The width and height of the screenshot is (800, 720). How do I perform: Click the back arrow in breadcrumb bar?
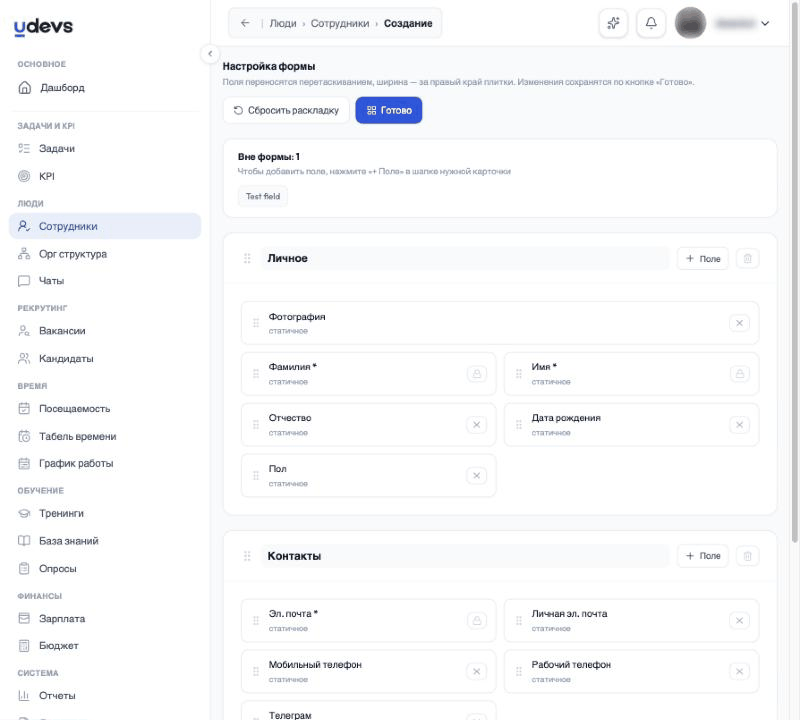(245, 23)
